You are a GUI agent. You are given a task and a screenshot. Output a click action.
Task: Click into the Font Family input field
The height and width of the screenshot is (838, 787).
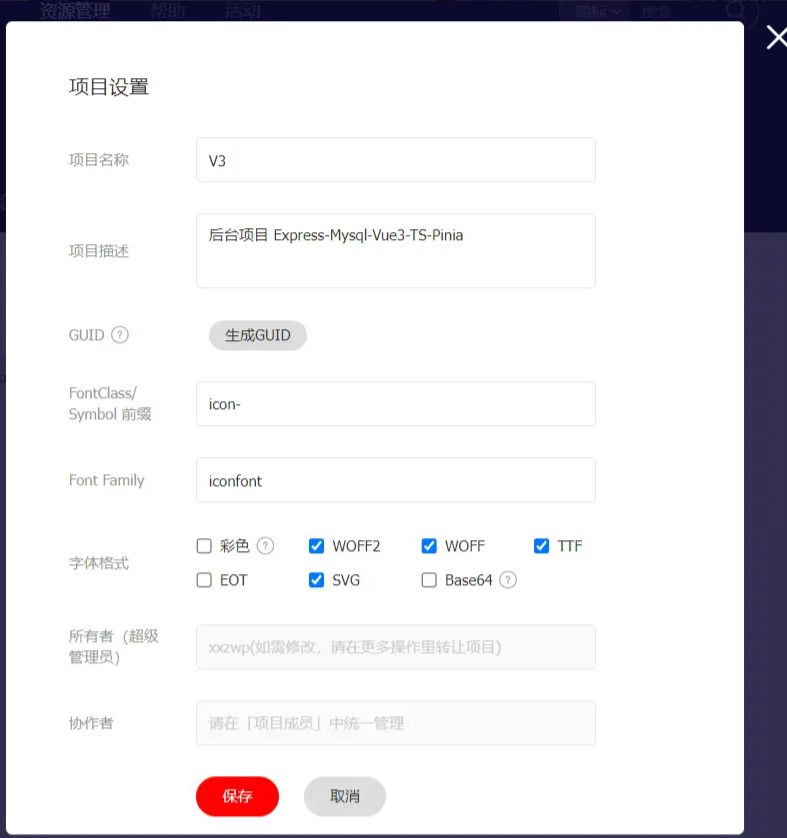pyautogui.click(x=396, y=480)
